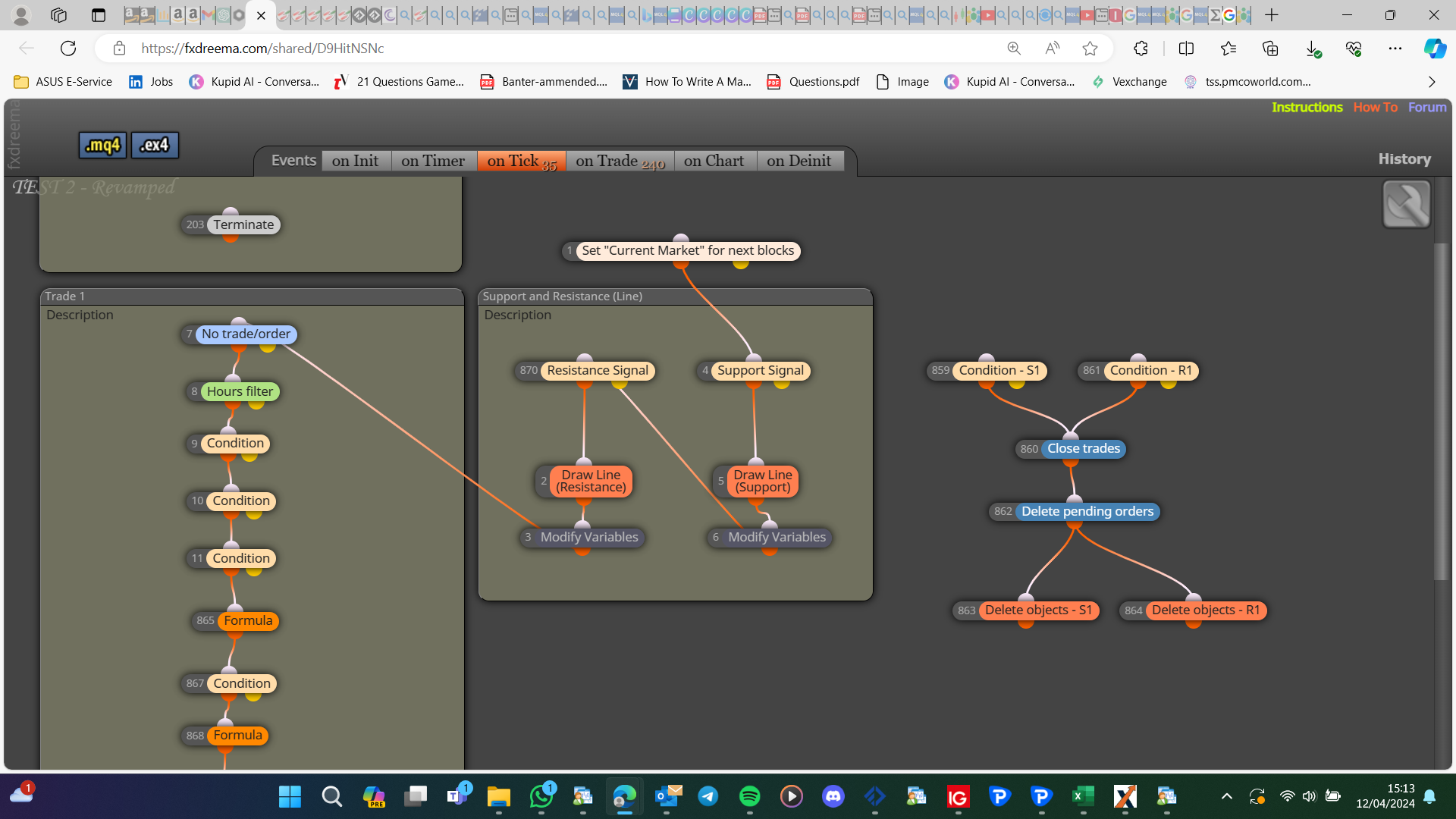Select the Condition block 867

pos(229,684)
